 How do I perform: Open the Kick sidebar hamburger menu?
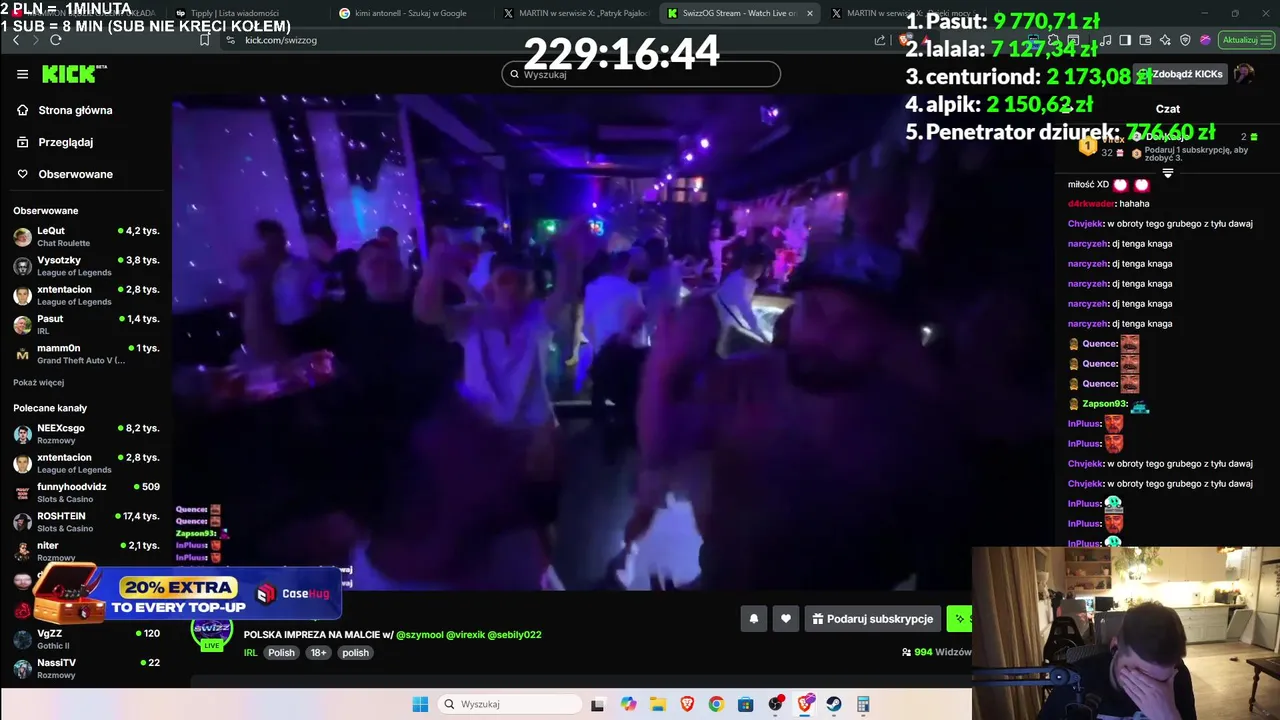[22, 74]
